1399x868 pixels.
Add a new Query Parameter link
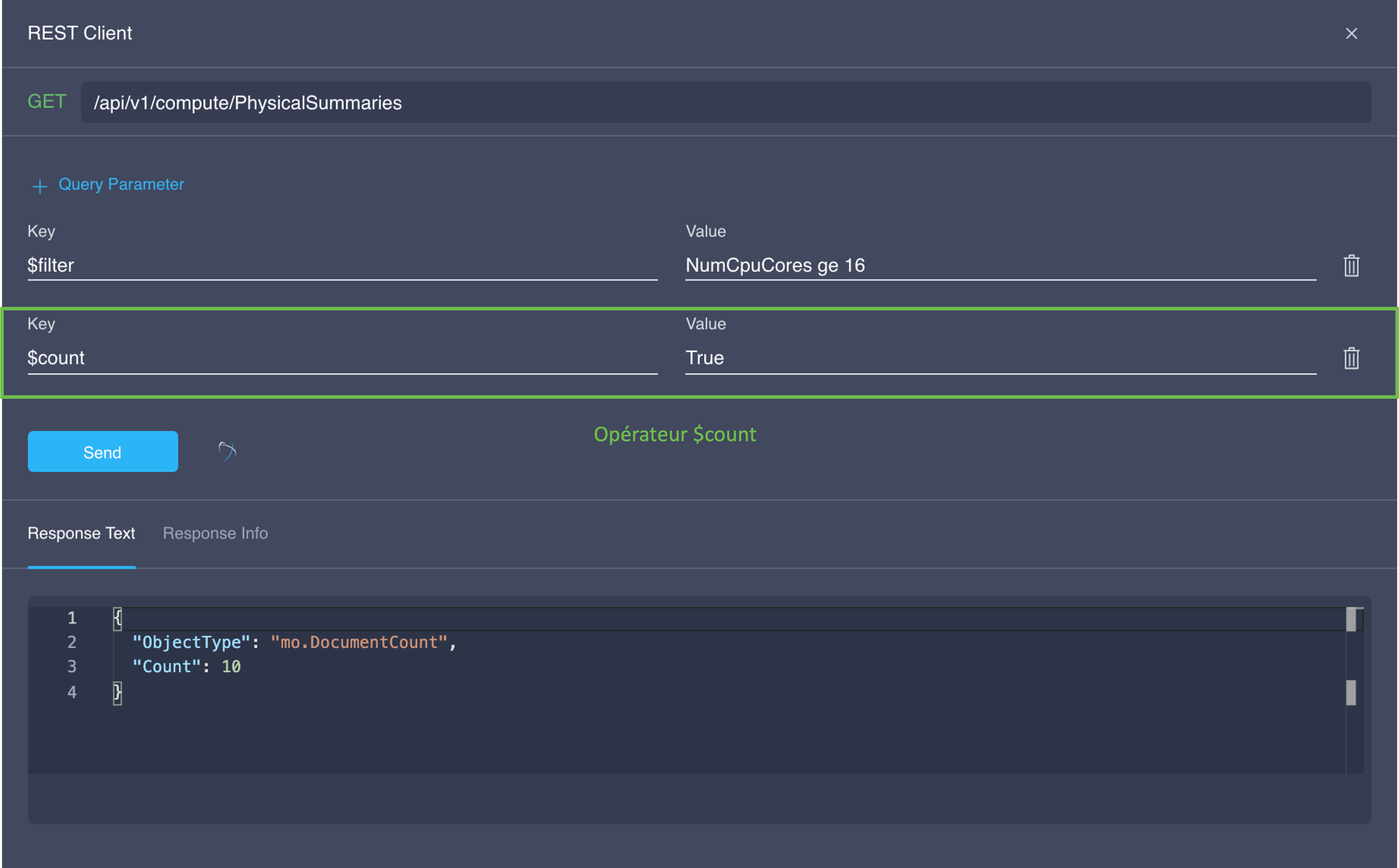(121, 184)
